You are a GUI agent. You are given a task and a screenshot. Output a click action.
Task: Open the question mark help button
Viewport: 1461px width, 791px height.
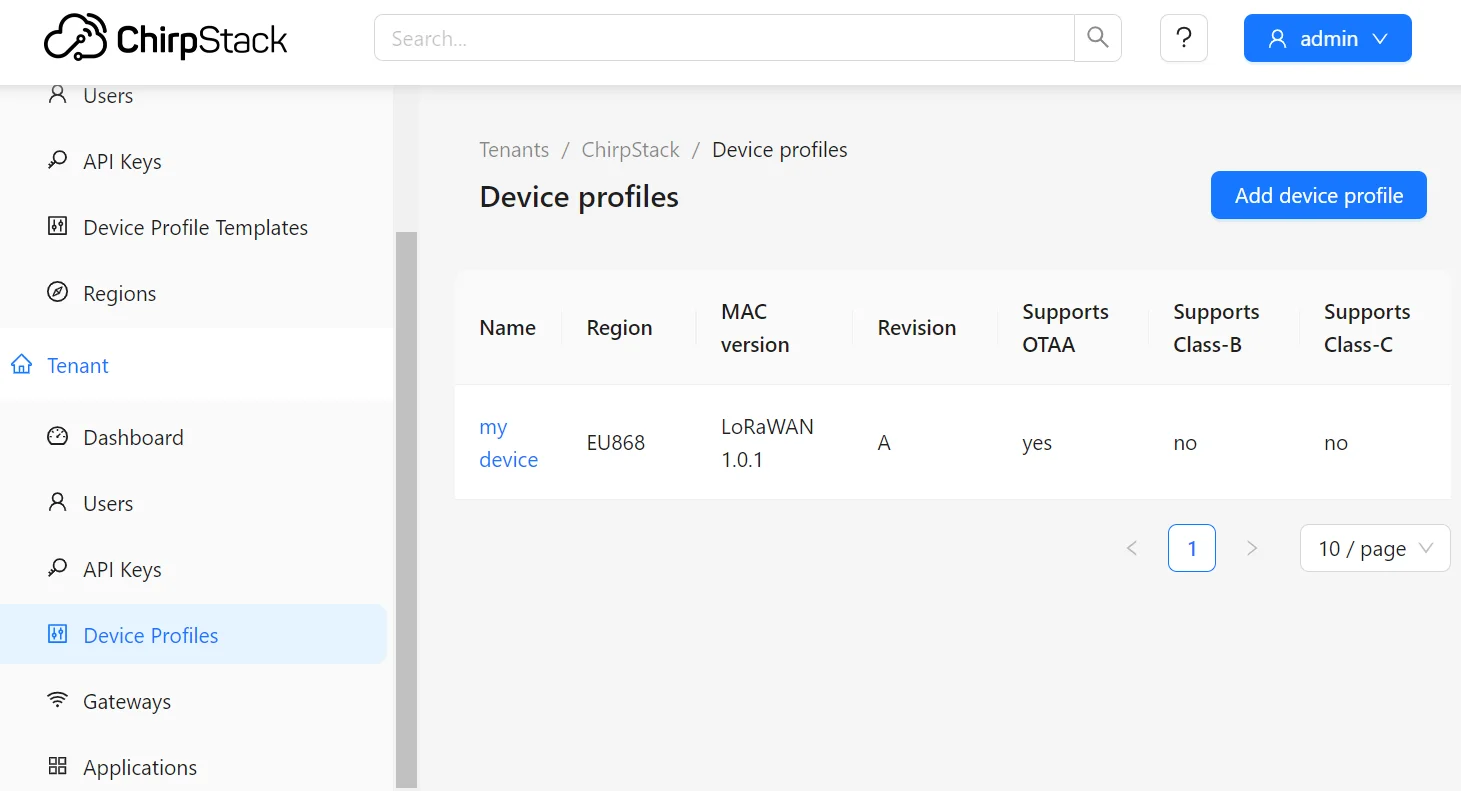[x=1184, y=38]
